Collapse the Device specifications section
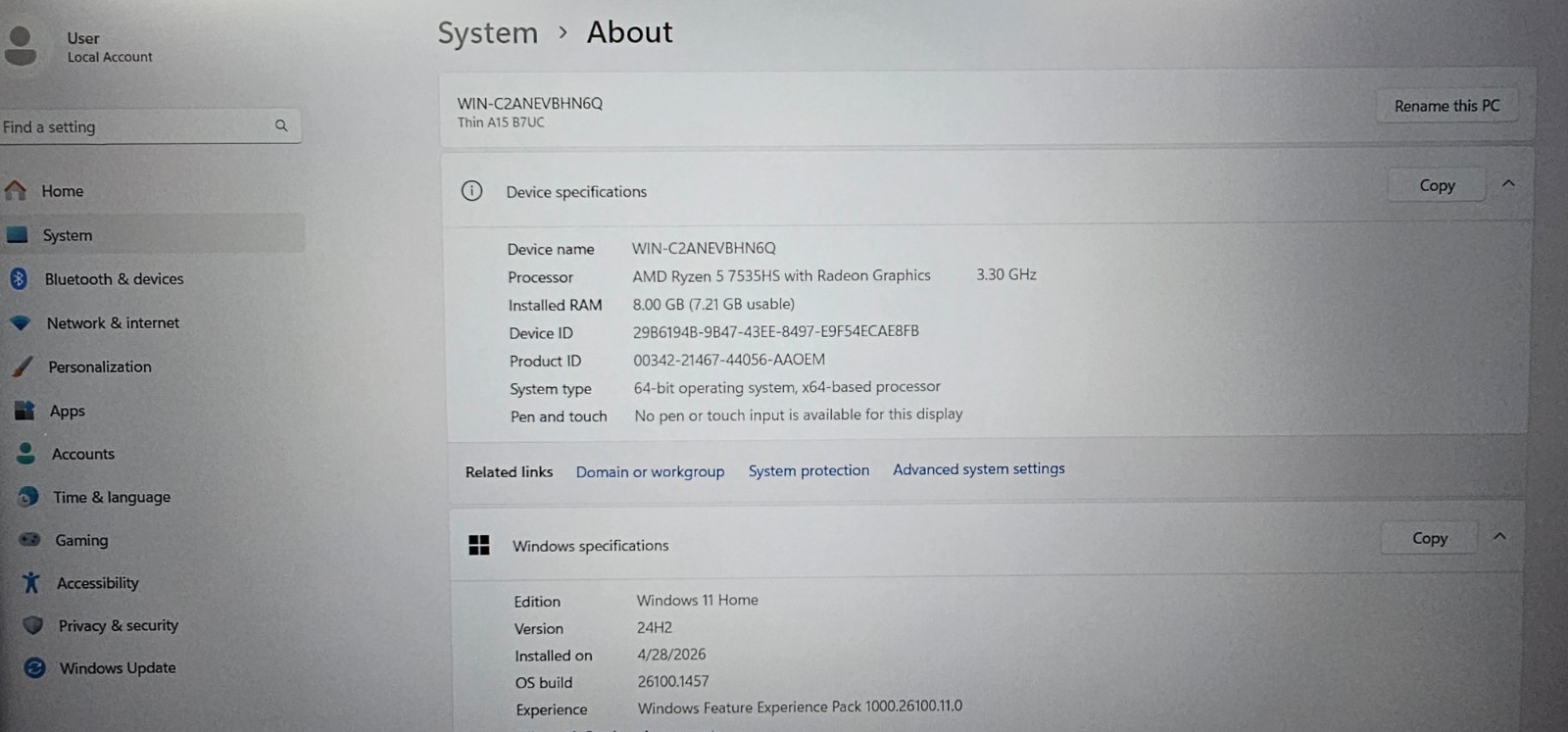1568x732 pixels. tap(1508, 183)
